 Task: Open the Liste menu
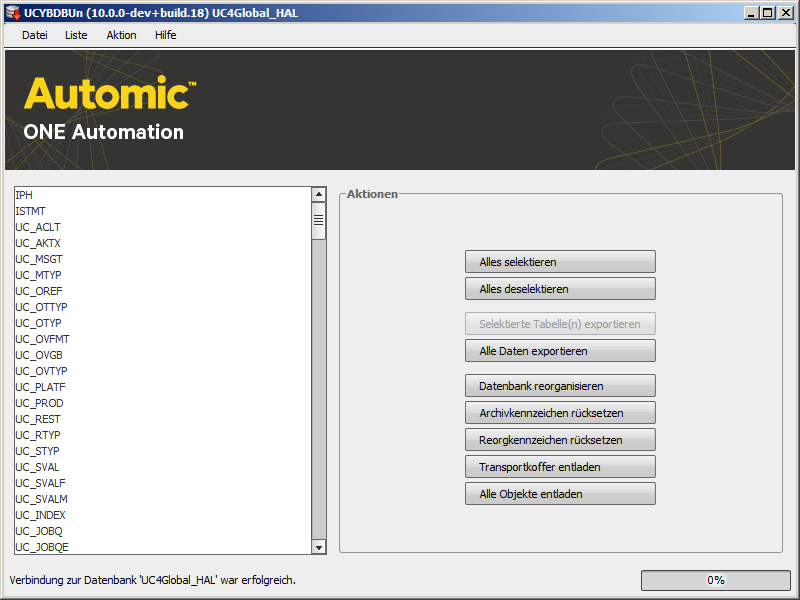click(76, 35)
